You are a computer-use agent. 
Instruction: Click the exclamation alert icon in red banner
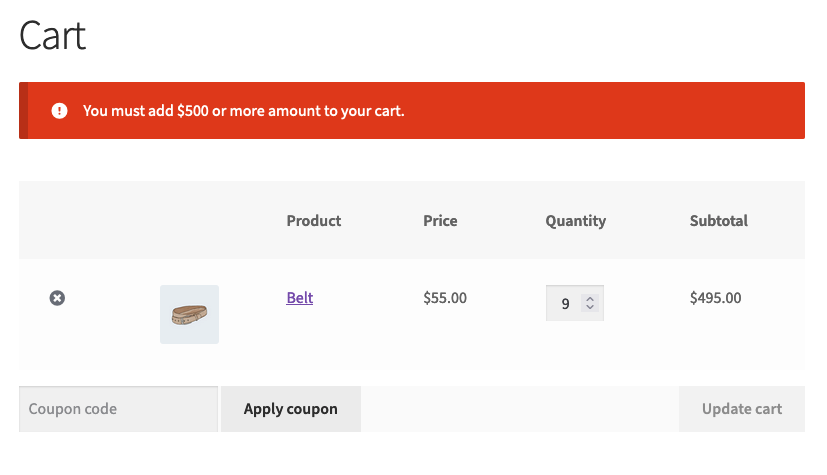60,111
